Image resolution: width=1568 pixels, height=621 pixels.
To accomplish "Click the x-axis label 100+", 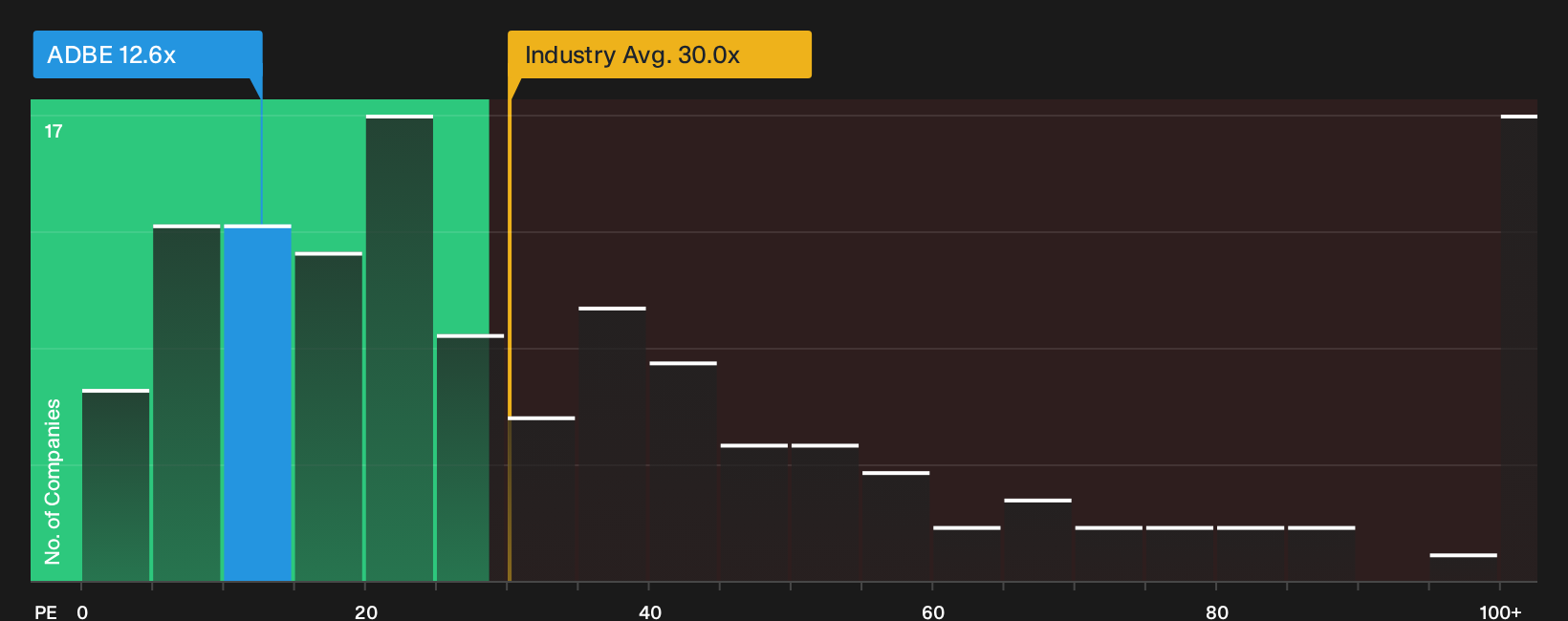I will [x=1500, y=611].
